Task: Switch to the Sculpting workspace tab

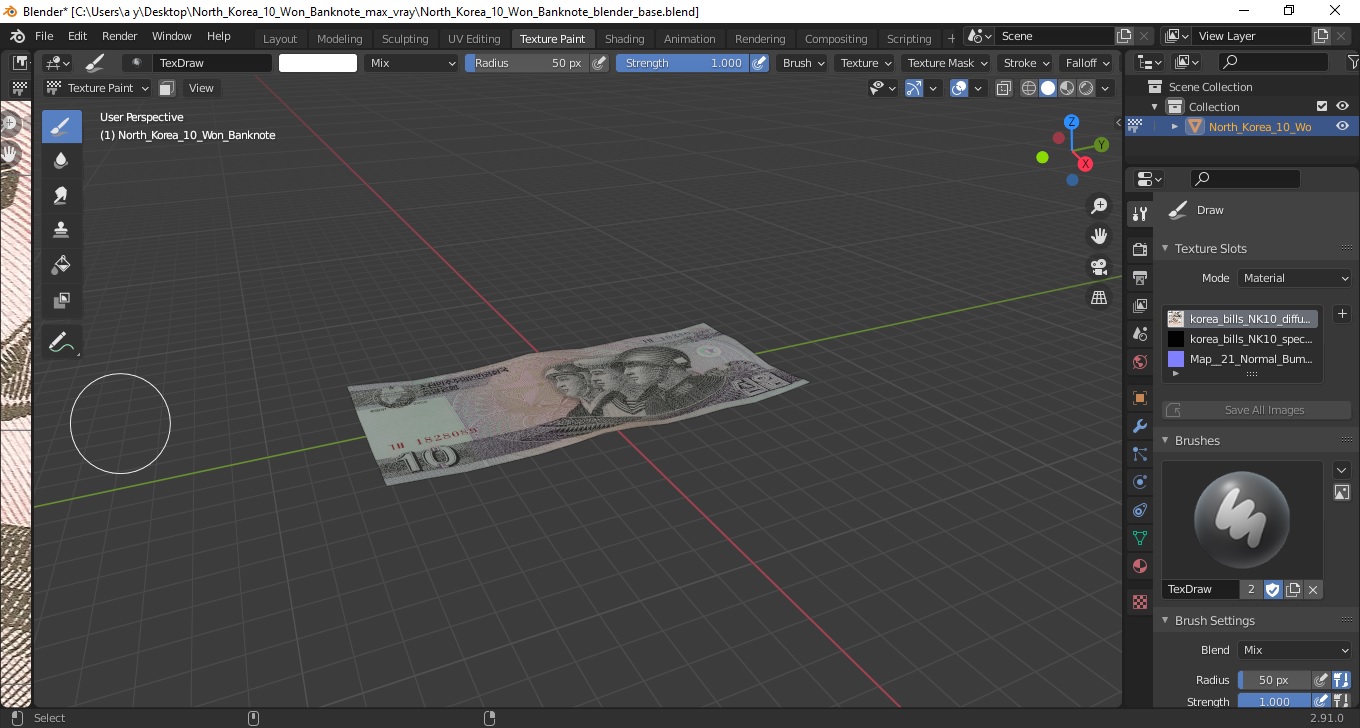Action: tap(405, 39)
